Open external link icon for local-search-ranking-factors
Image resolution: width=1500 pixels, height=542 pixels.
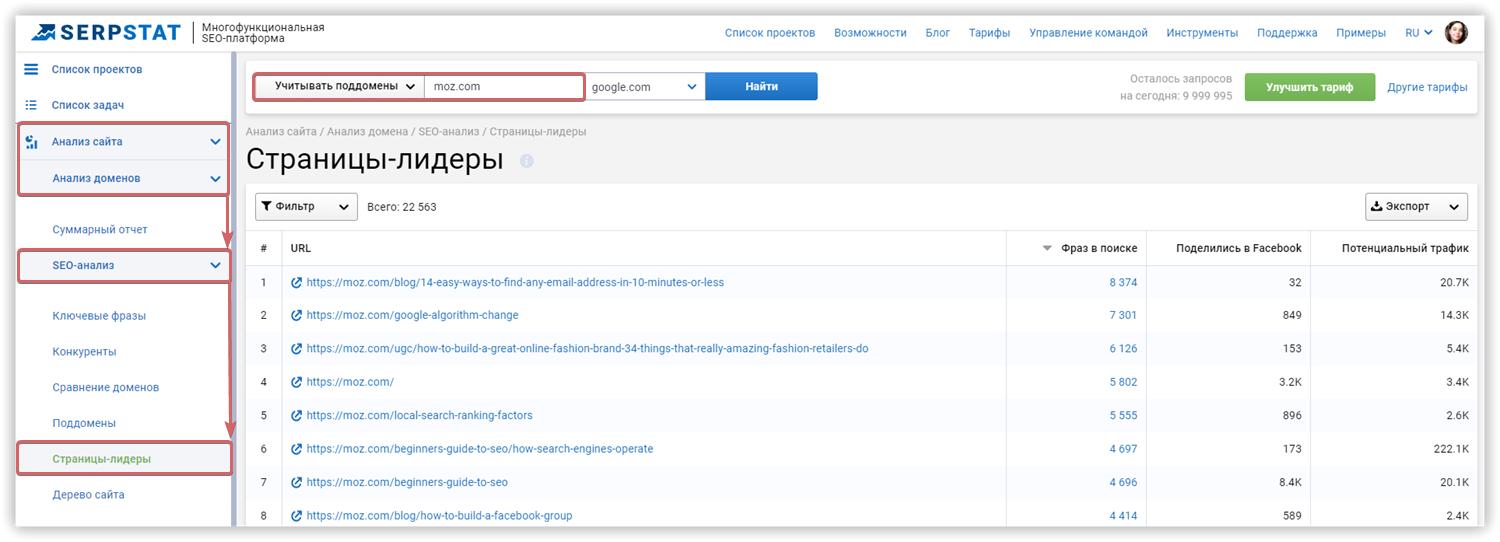pos(296,416)
